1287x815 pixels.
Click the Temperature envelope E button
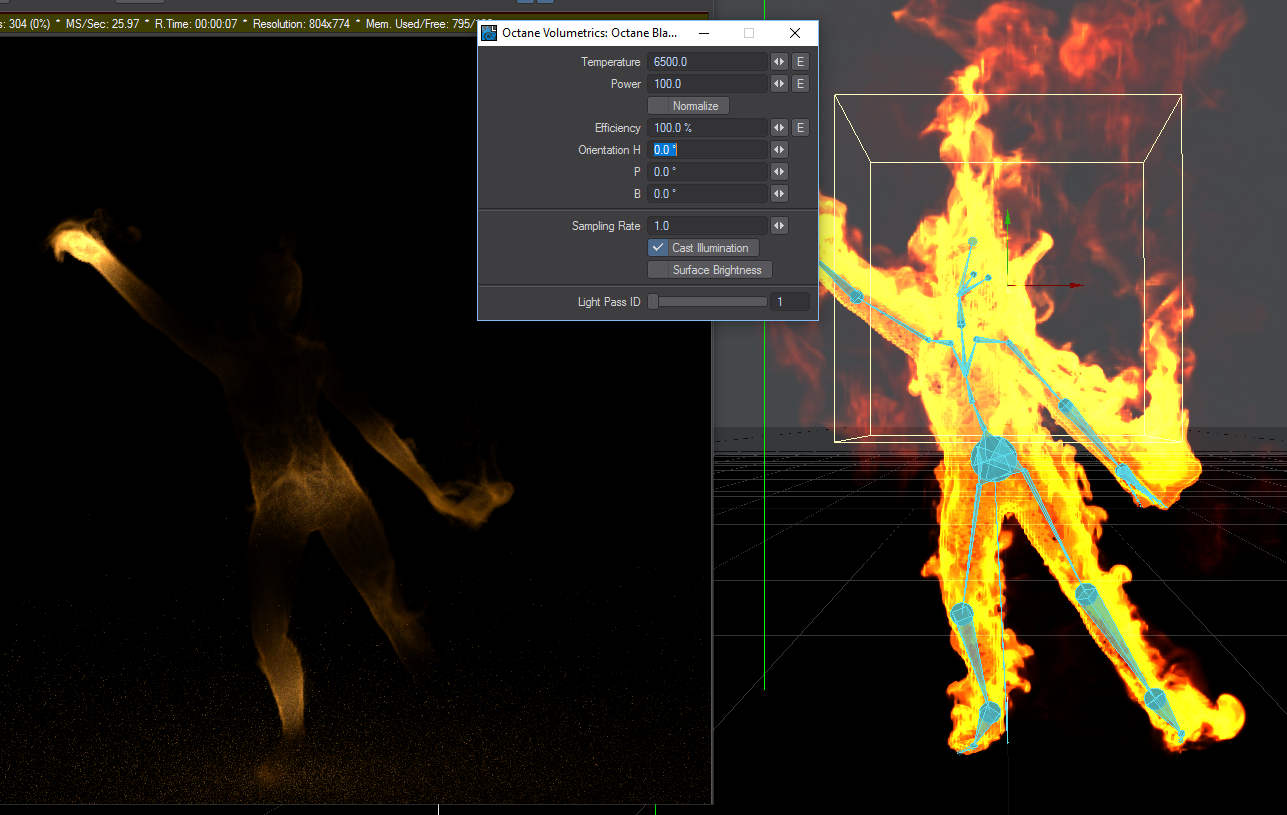(800, 62)
